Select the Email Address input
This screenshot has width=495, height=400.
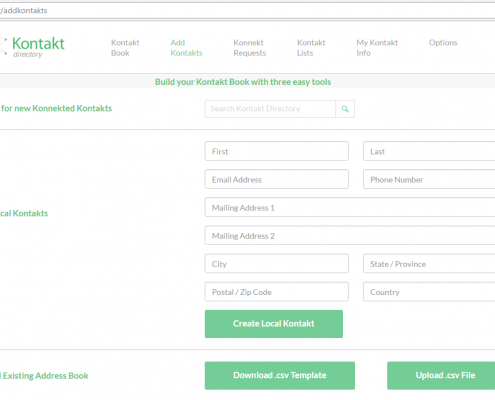tap(277, 179)
